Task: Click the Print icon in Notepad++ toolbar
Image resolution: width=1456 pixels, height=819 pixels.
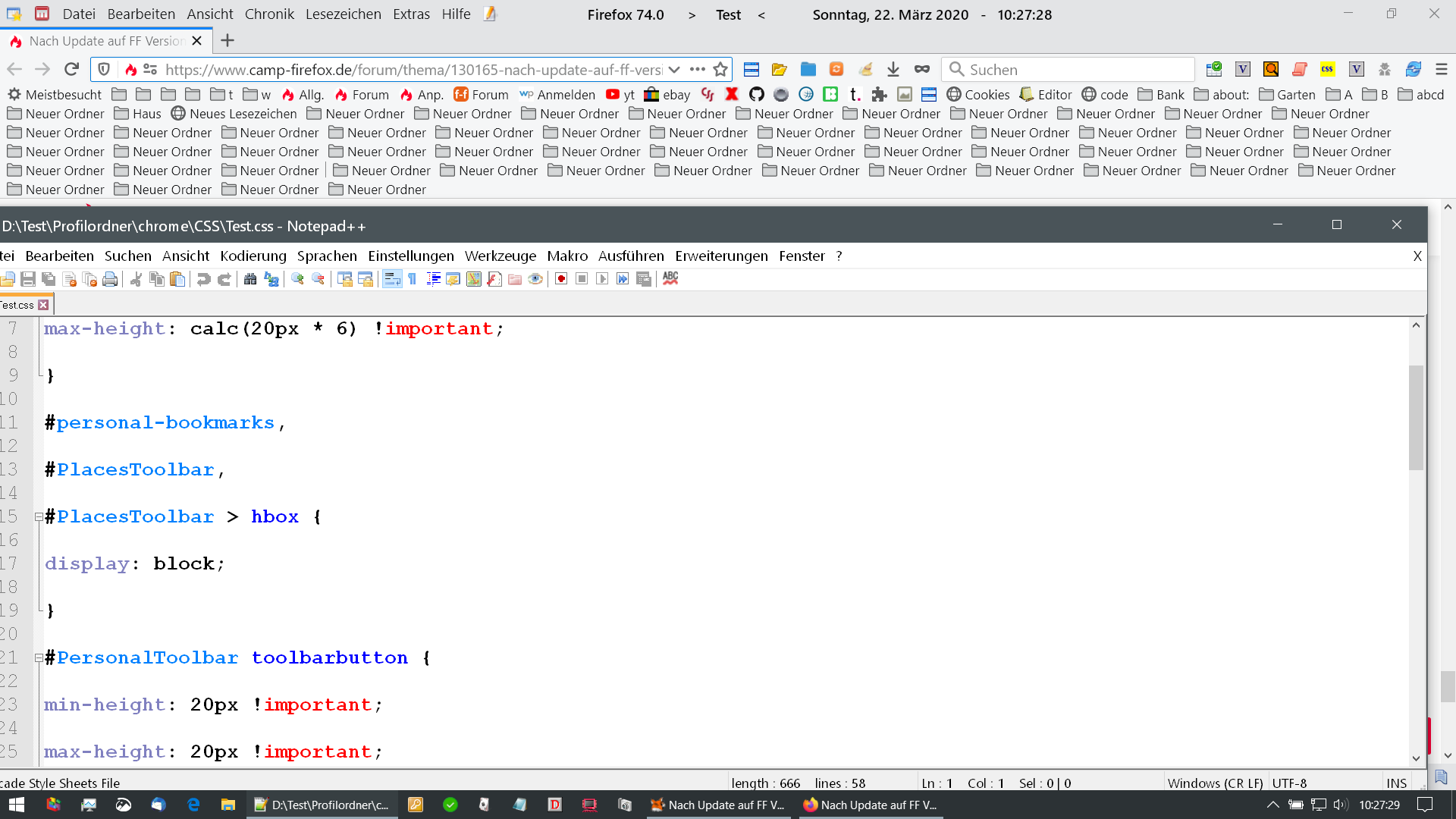Action: coord(110,279)
